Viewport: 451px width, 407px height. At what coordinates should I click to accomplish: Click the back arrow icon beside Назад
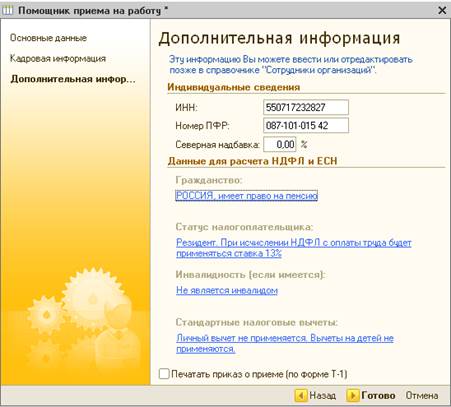(x=301, y=396)
